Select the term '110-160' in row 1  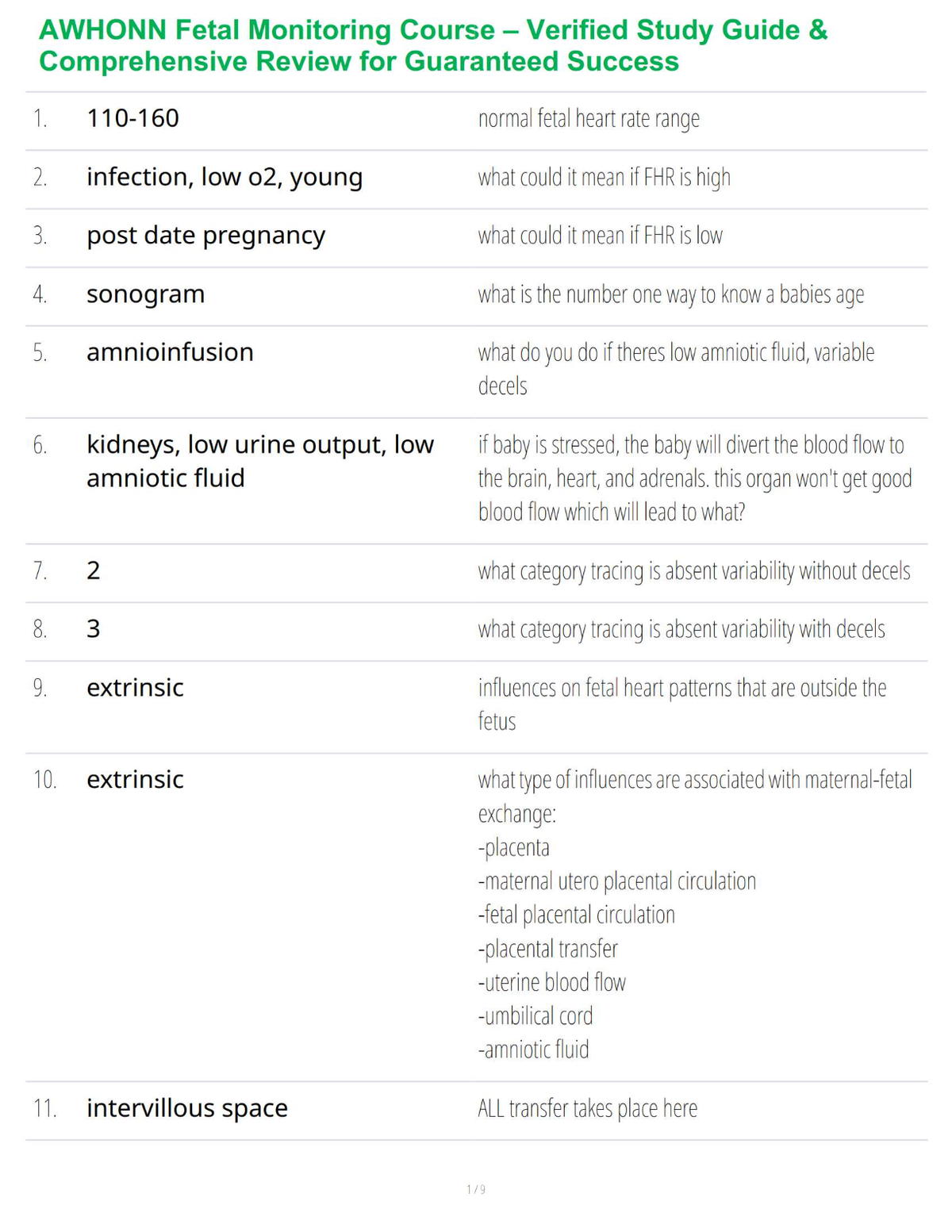132,118
